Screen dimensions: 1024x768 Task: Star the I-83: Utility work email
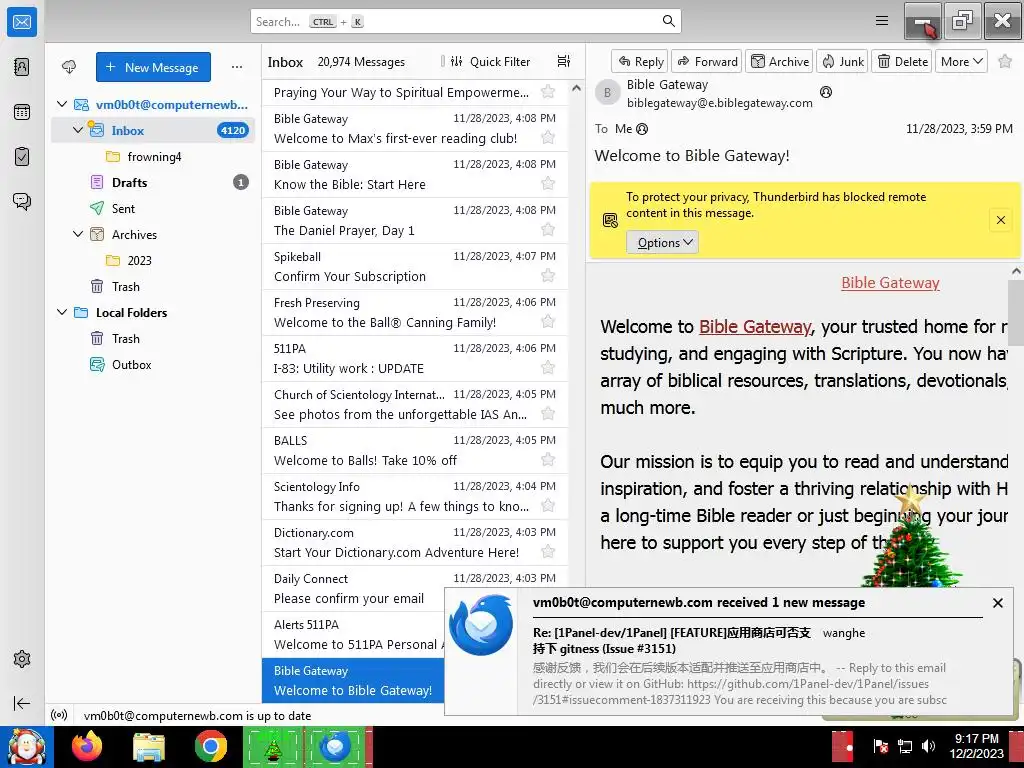(x=548, y=367)
